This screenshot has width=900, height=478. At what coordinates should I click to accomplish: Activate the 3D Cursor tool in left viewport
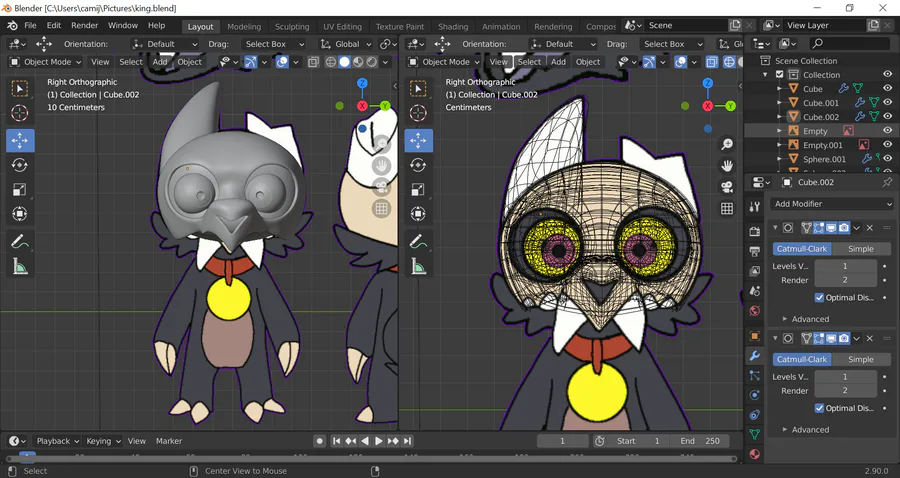click(x=20, y=113)
